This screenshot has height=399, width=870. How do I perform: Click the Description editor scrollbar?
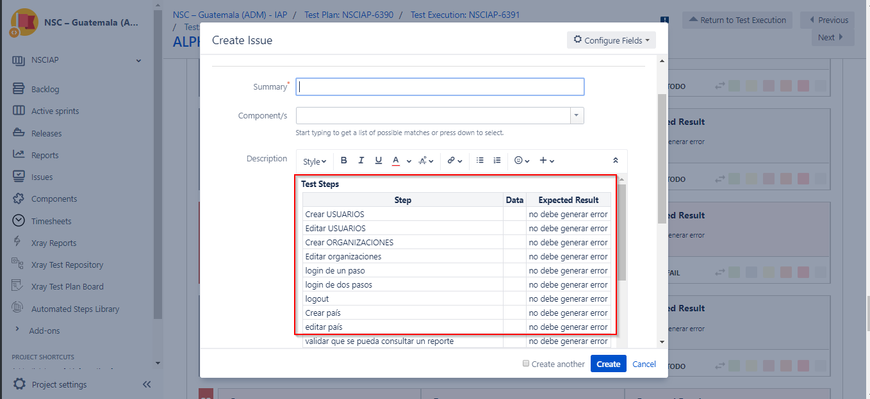coord(622,232)
